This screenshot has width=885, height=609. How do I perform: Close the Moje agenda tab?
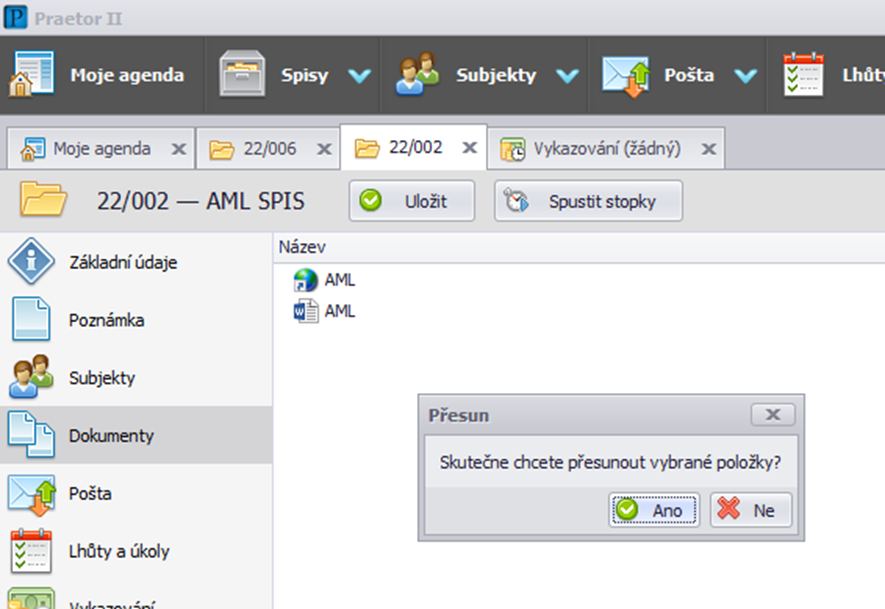pyautogui.click(x=178, y=149)
